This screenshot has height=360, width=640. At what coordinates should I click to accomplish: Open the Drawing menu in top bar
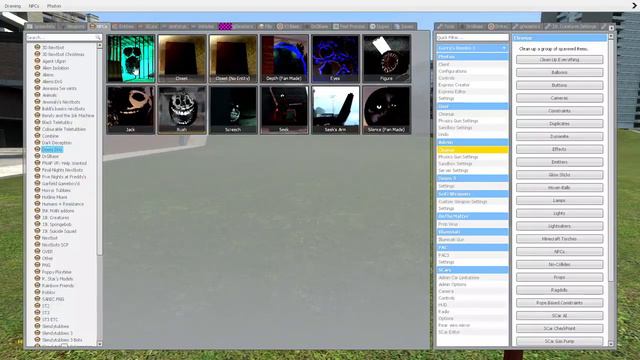[x=13, y=6]
